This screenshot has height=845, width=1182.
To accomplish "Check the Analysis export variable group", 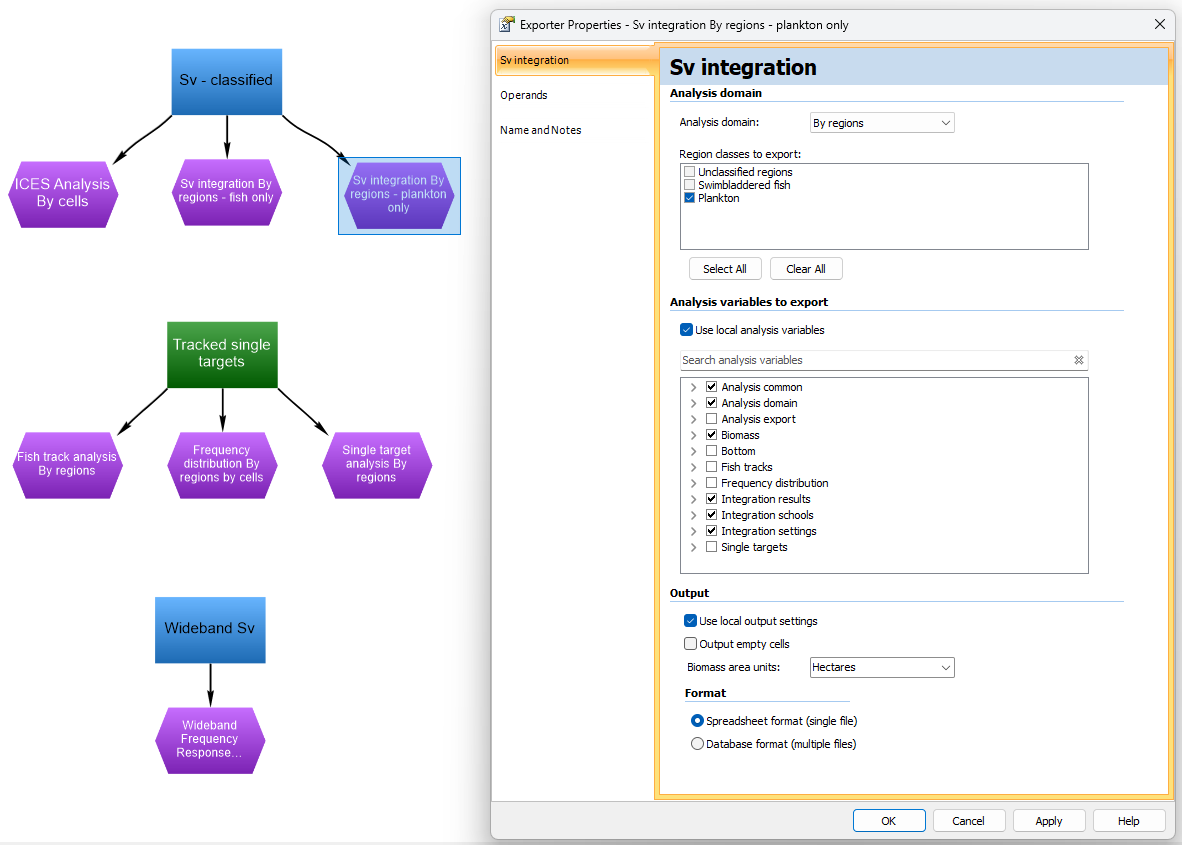I will (x=711, y=418).
